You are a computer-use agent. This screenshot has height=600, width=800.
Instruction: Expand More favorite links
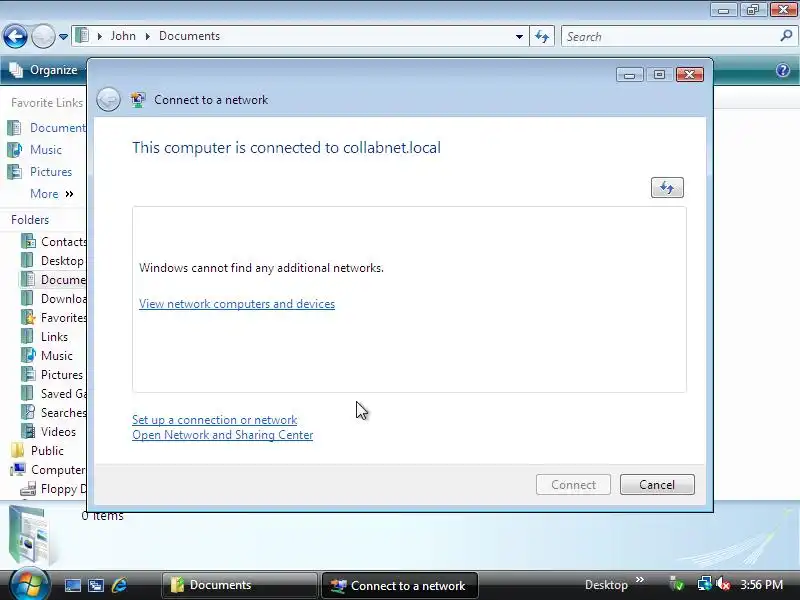coord(52,194)
